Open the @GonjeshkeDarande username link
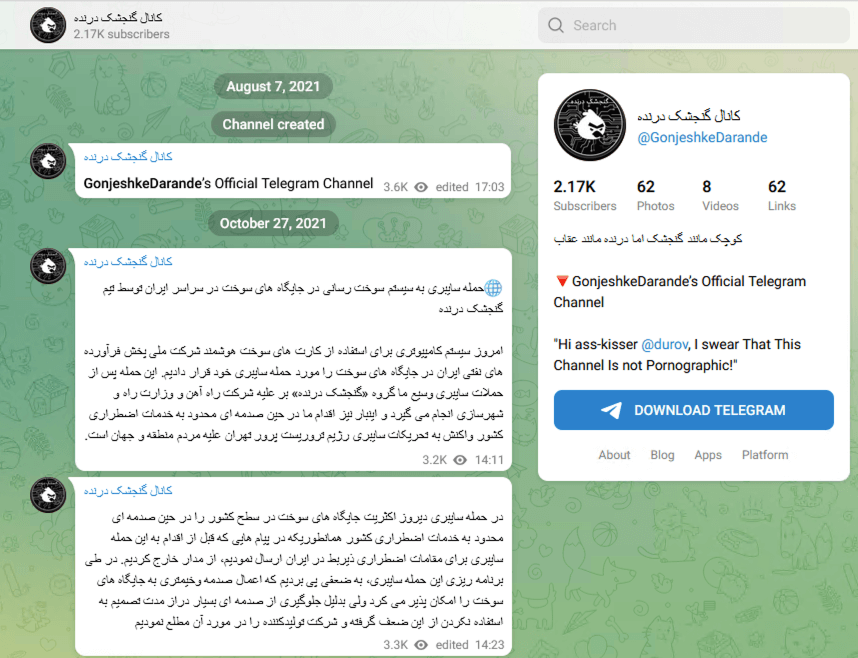Viewport: 858px width, 658px height. pos(702,137)
